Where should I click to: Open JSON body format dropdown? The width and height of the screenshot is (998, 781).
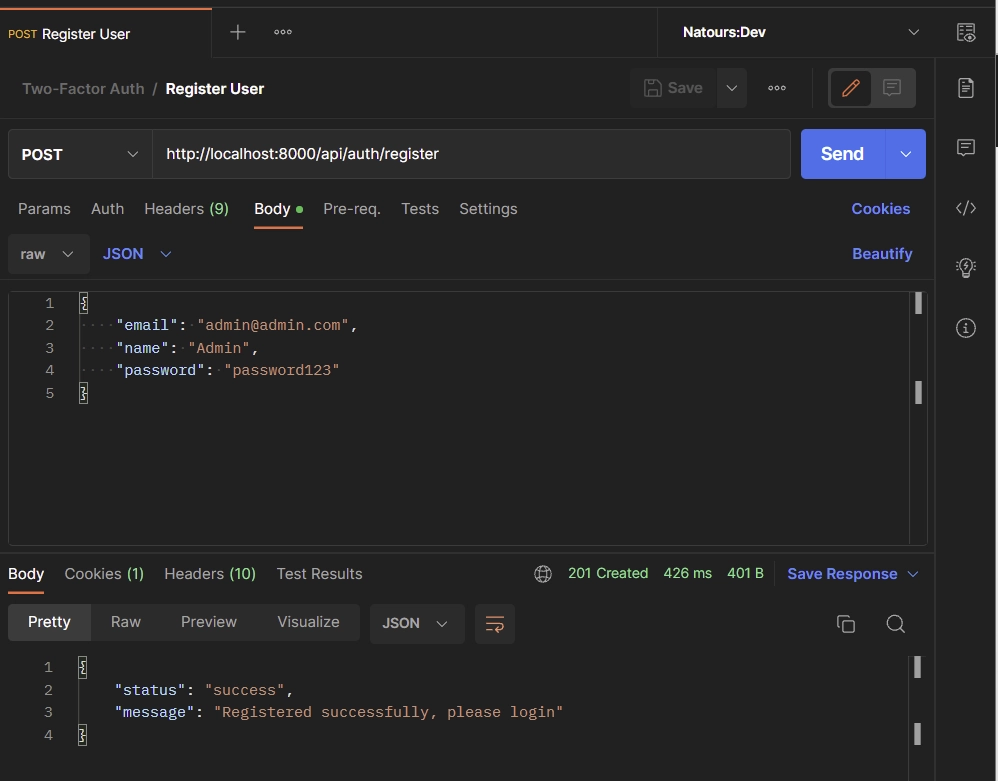click(x=137, y=254)
